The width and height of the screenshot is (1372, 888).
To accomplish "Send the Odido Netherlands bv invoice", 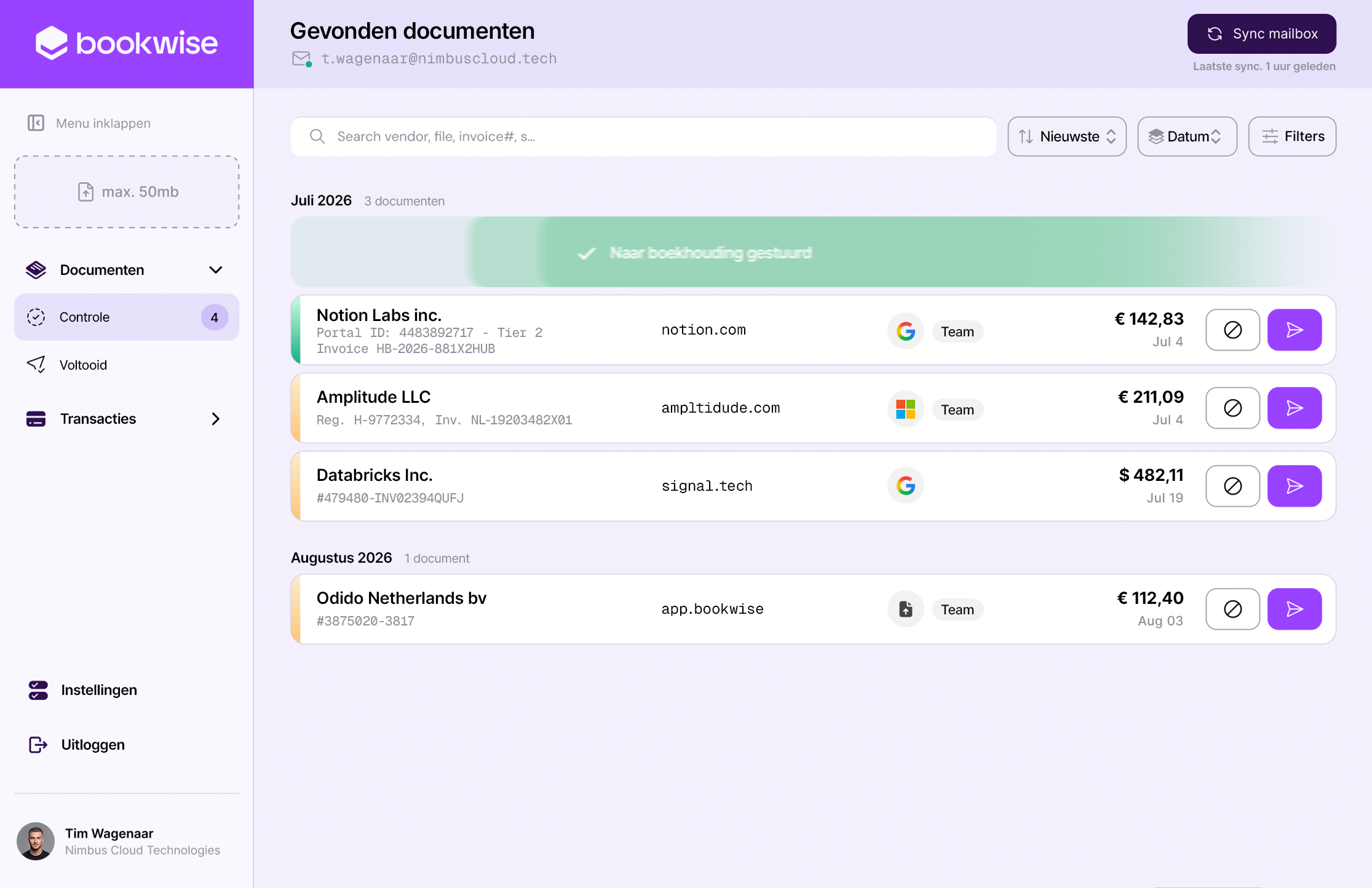I will 1294,609.
